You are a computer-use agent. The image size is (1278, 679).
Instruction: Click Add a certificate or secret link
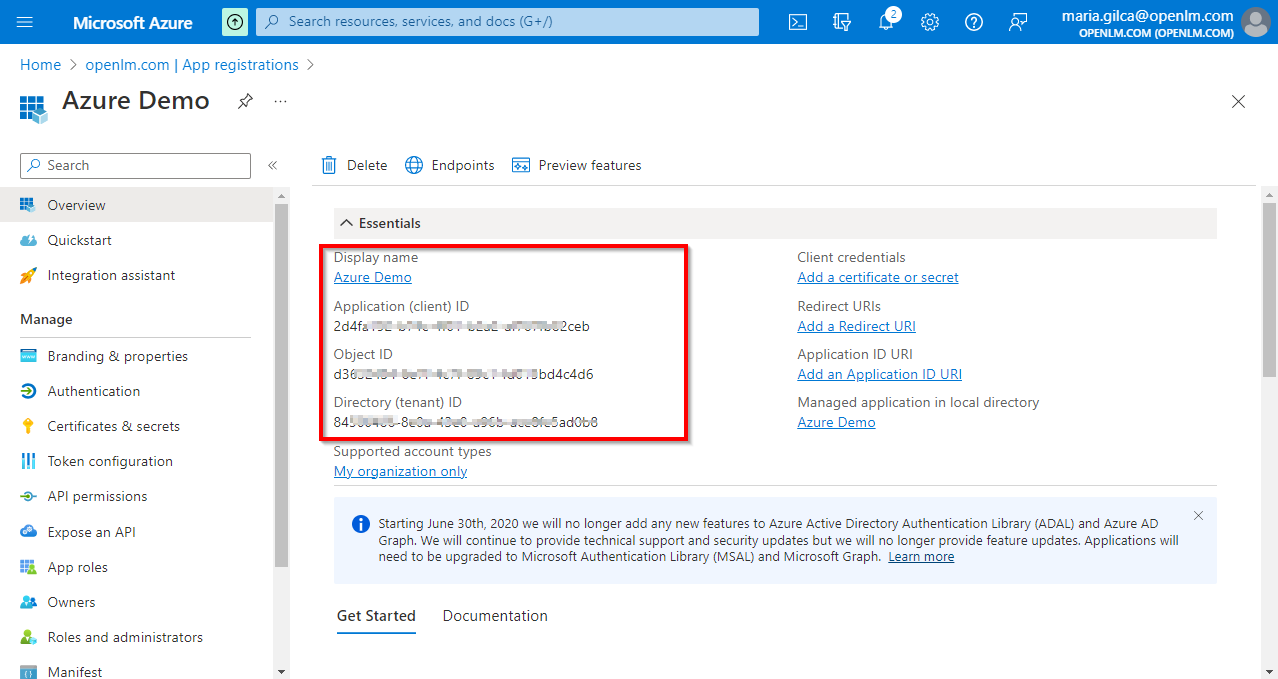point(877,277)
